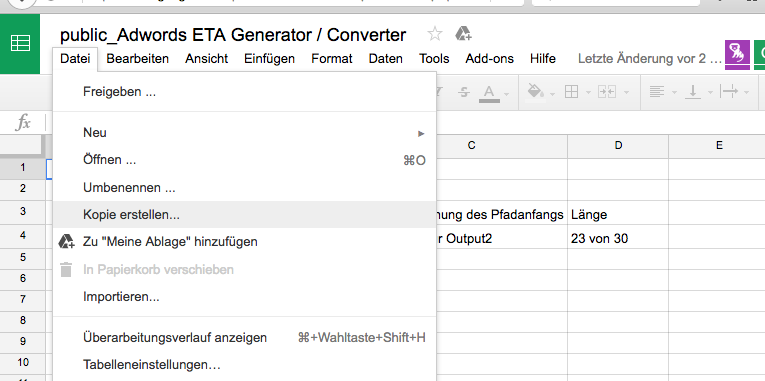Expand the horizontal align dropdown arrow
This screenshot has width=765, height=381.
(x=674, y=93)
